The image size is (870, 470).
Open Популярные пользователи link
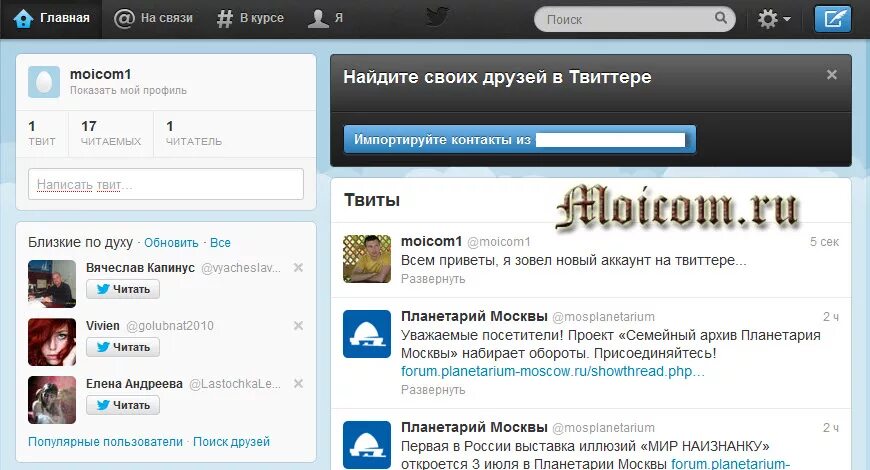105,442
